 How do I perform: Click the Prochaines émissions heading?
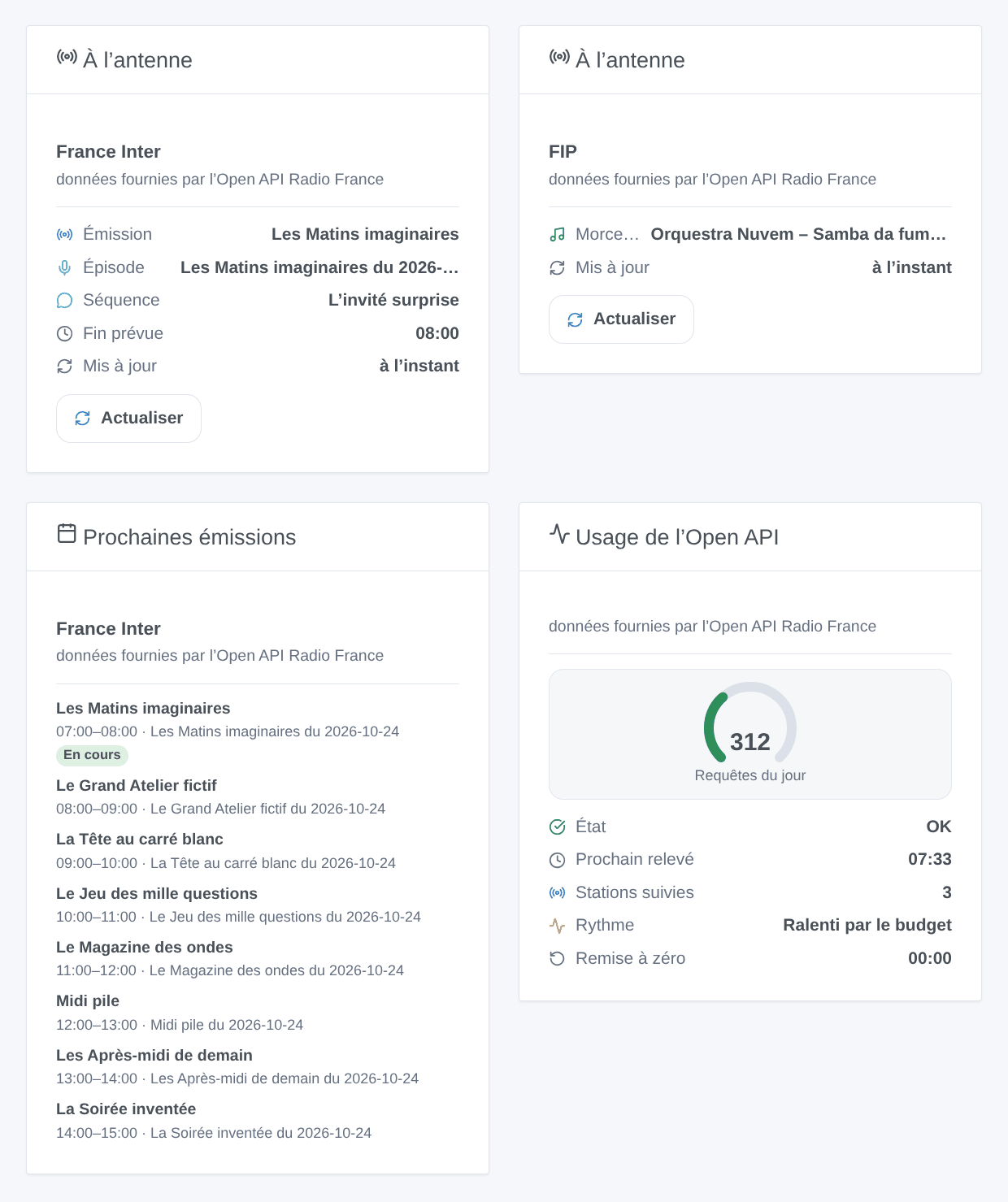click(189, 537)
